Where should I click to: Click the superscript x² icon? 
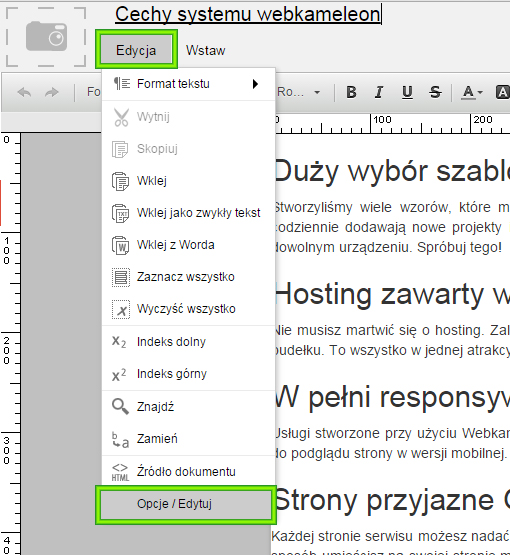(119, 374)
